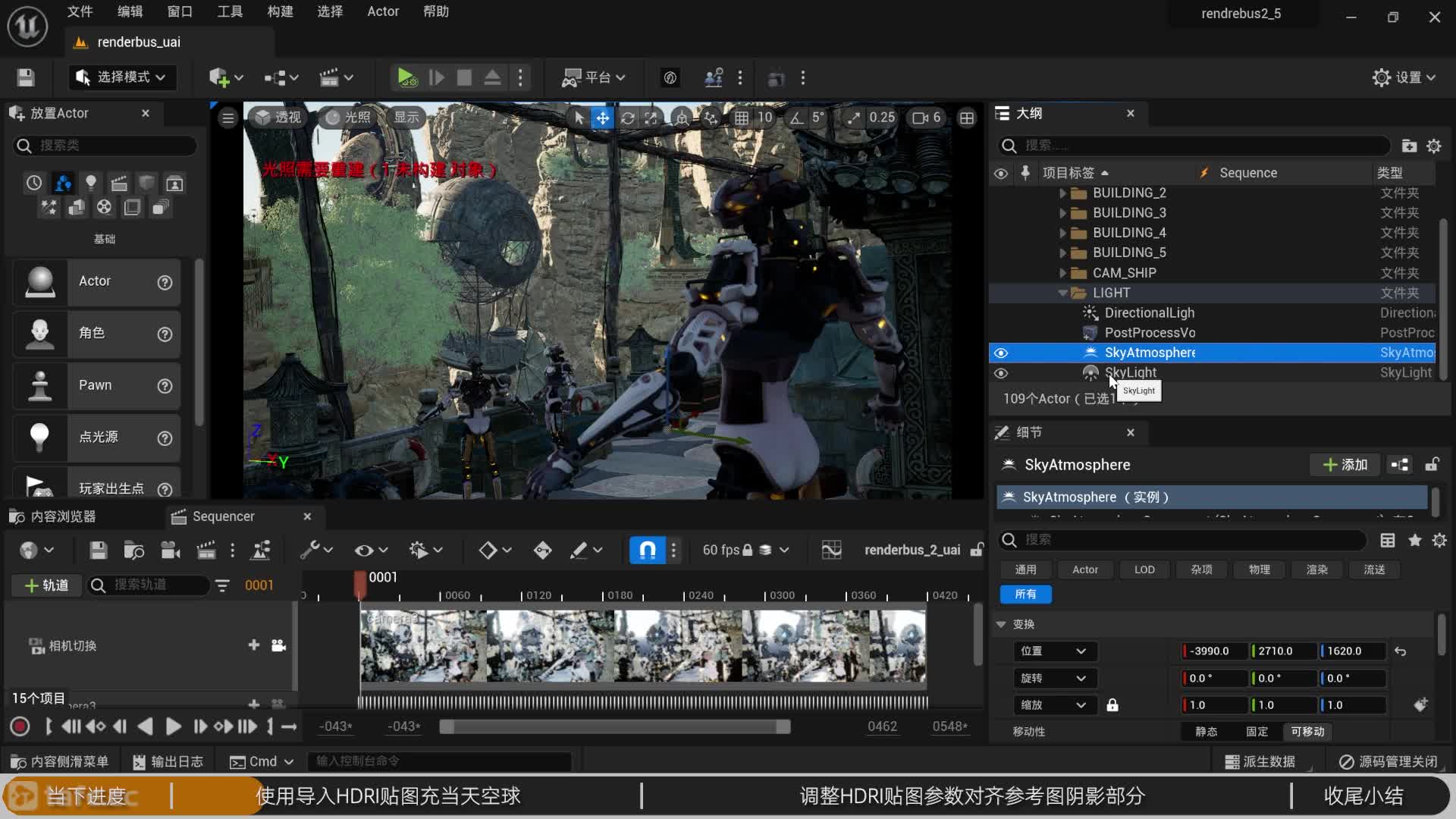Click the details favorites star icon
Screen dimensions: 1456x819
coord(1414,540)
